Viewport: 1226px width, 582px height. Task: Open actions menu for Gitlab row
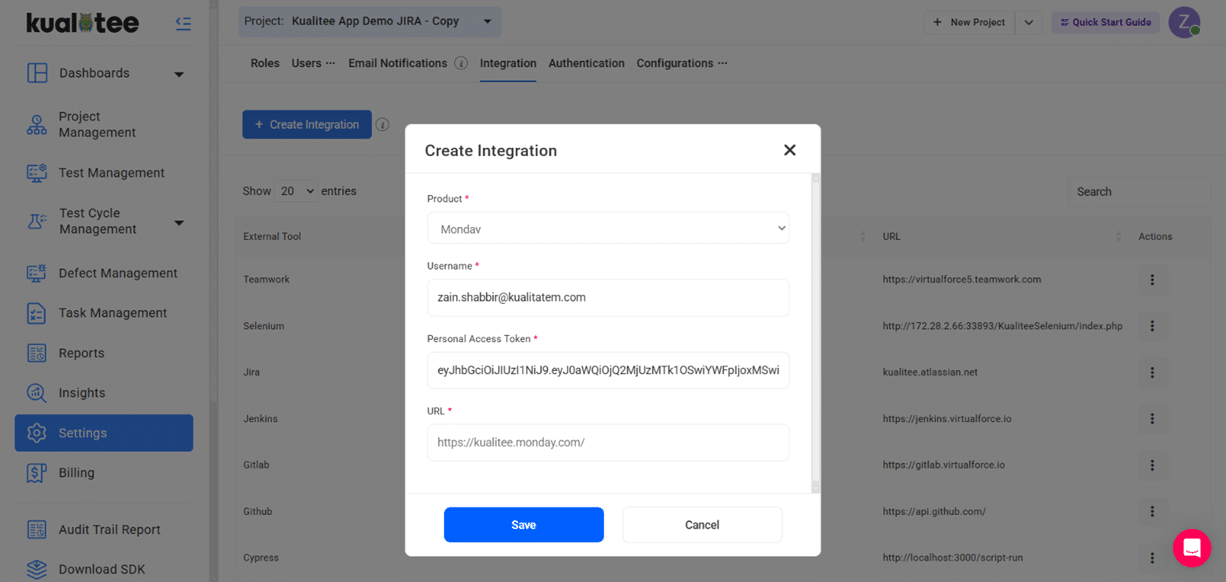point(1152,465)
